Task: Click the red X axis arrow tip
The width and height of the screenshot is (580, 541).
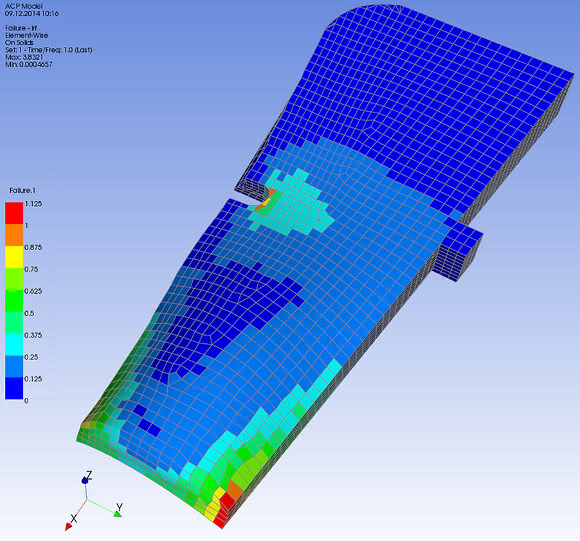Action: [x=68, y=527]
